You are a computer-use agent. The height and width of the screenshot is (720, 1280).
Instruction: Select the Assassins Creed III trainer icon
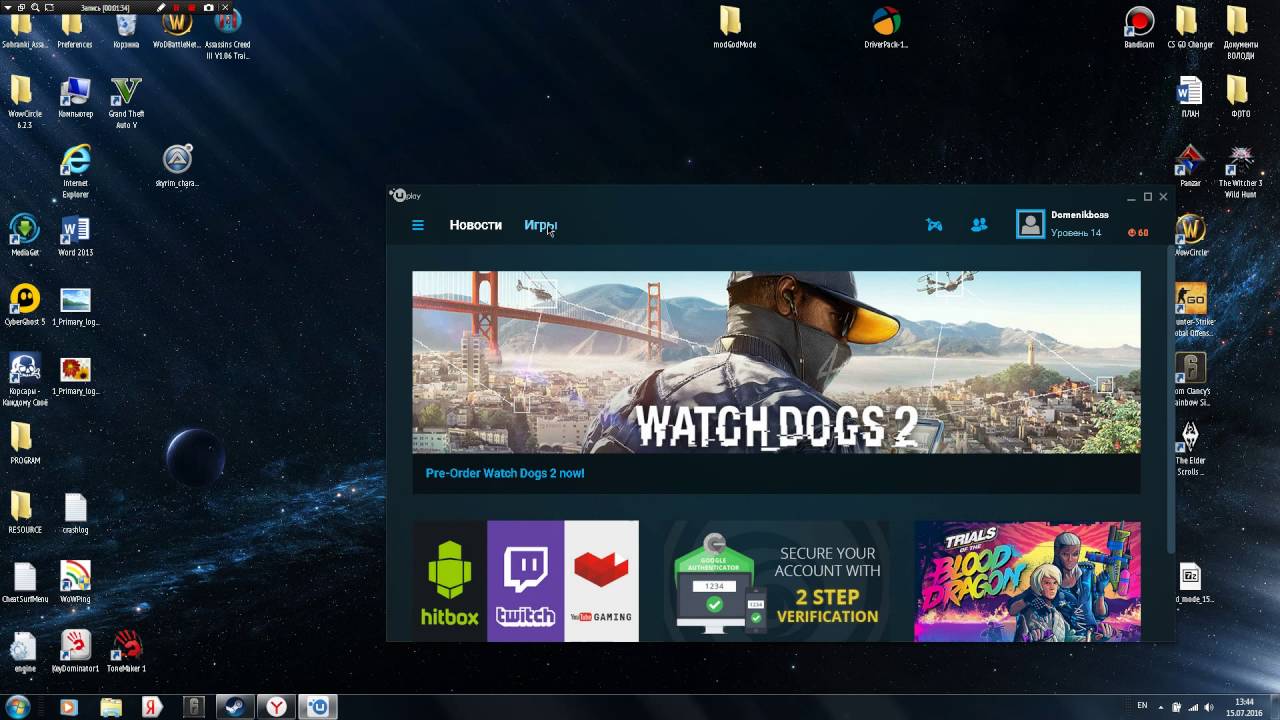pos(228,33)
